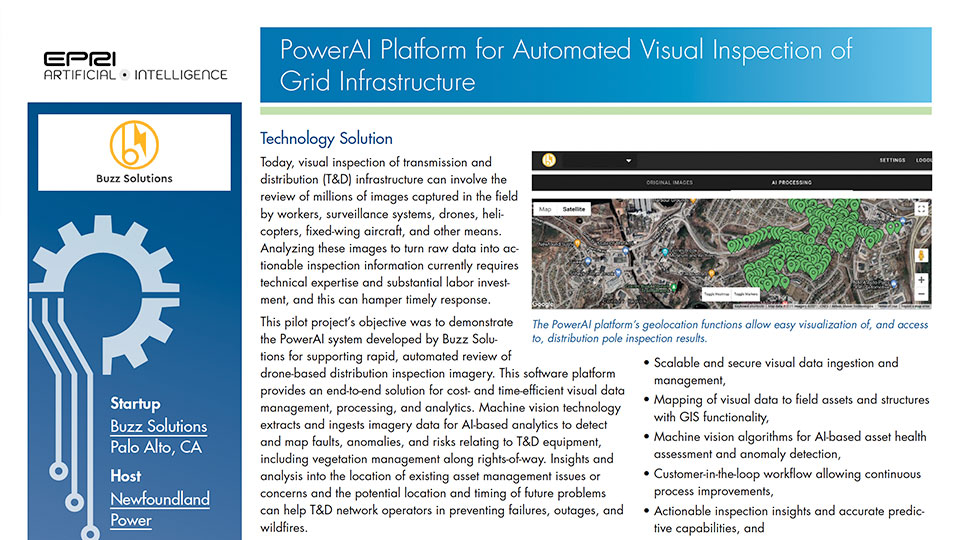Toggle fullscreen view on the map
960x540 pixels.
[921, 209]
